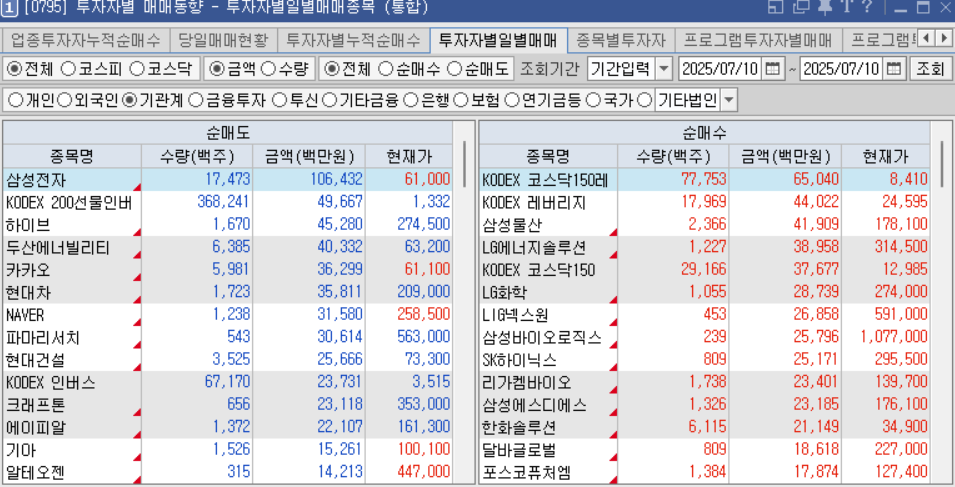The width and height of the screenshot is (955, 487).
Task: Click 수량(백주) header in 순매수 table
Action: click(x=673, y=156)
